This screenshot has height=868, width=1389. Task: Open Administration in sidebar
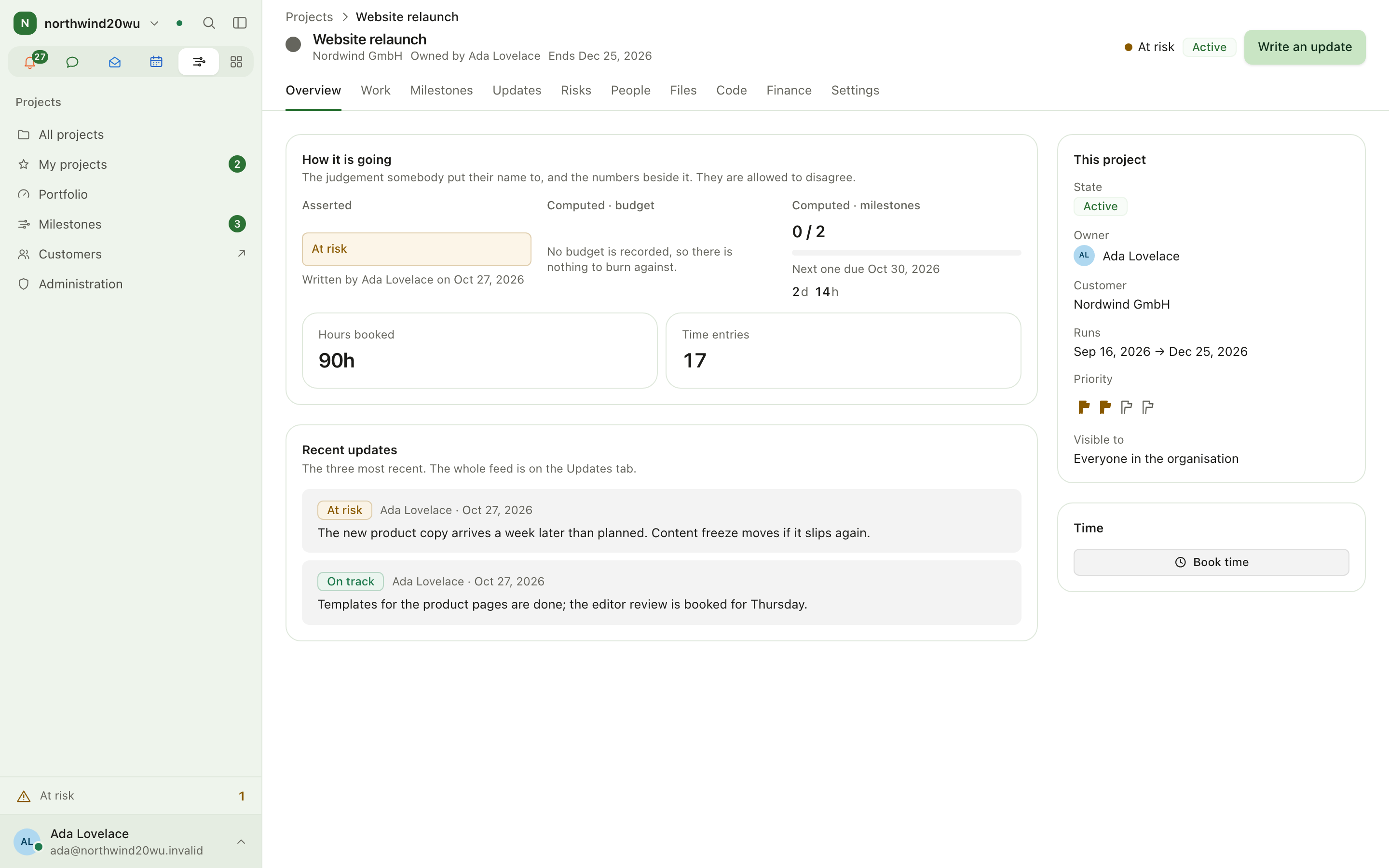point(131,284)
